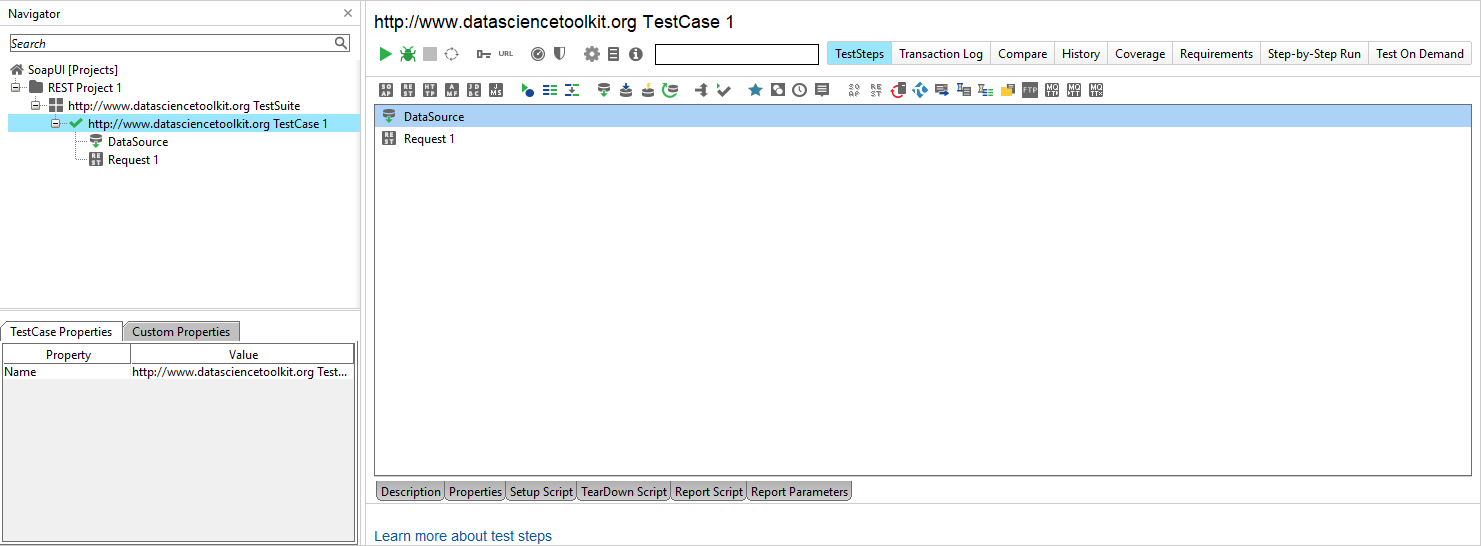Switch to the Transaction Log tab
1481x546 pixels.
click(940, 54)
